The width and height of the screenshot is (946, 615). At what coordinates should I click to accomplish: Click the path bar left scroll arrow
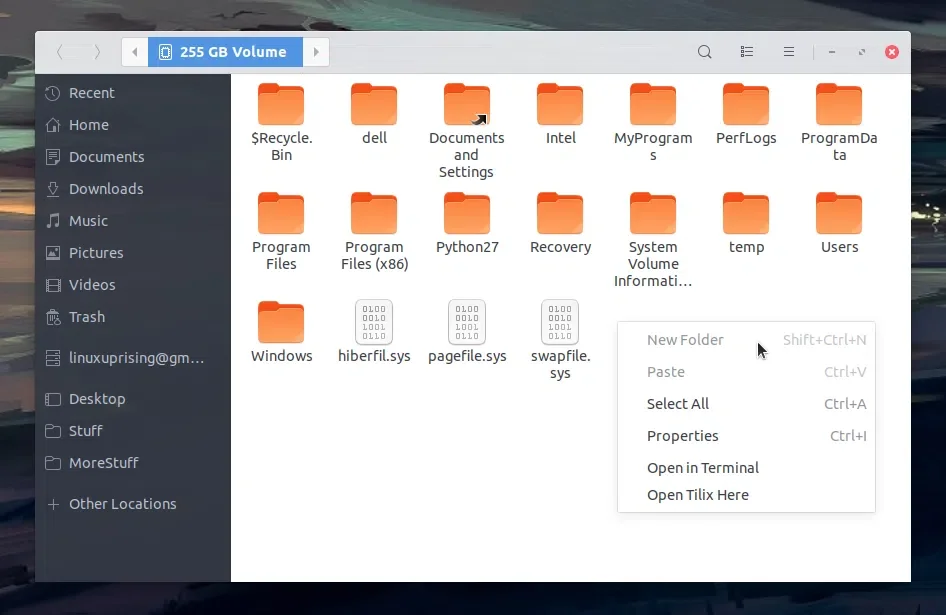click(x=135, y=52)
